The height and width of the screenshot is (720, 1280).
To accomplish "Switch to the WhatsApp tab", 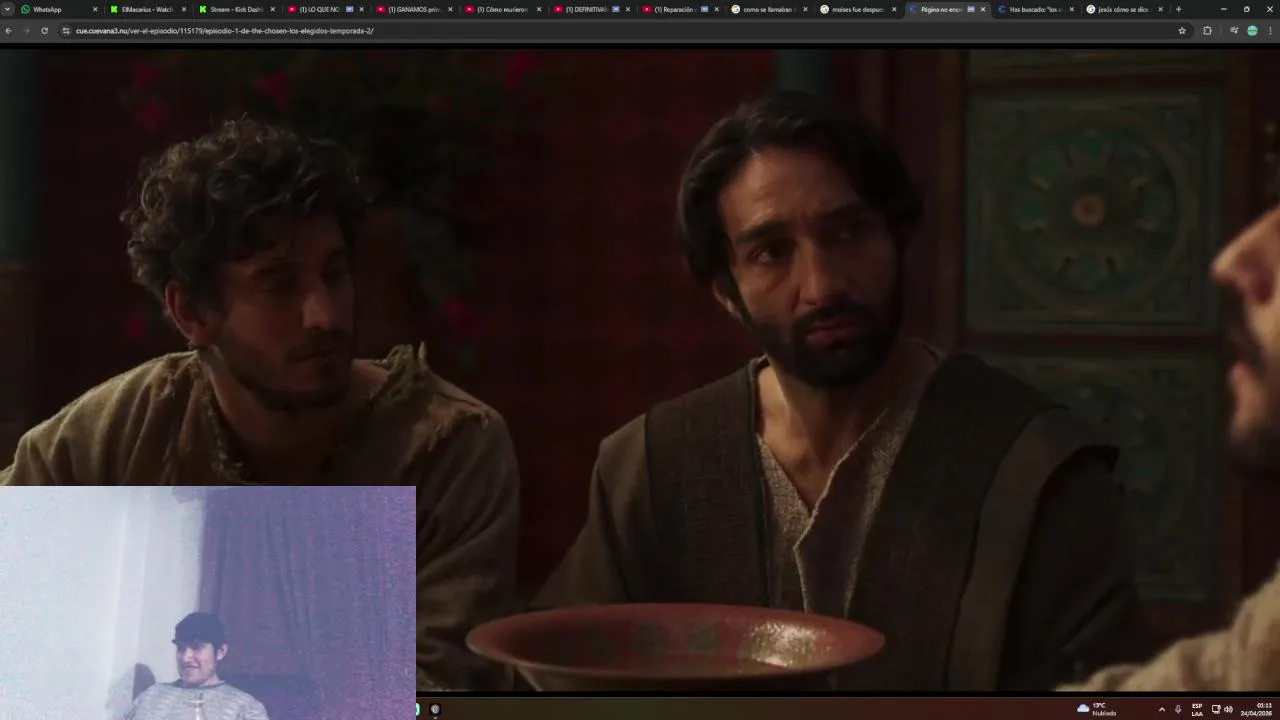I will 58,9.
